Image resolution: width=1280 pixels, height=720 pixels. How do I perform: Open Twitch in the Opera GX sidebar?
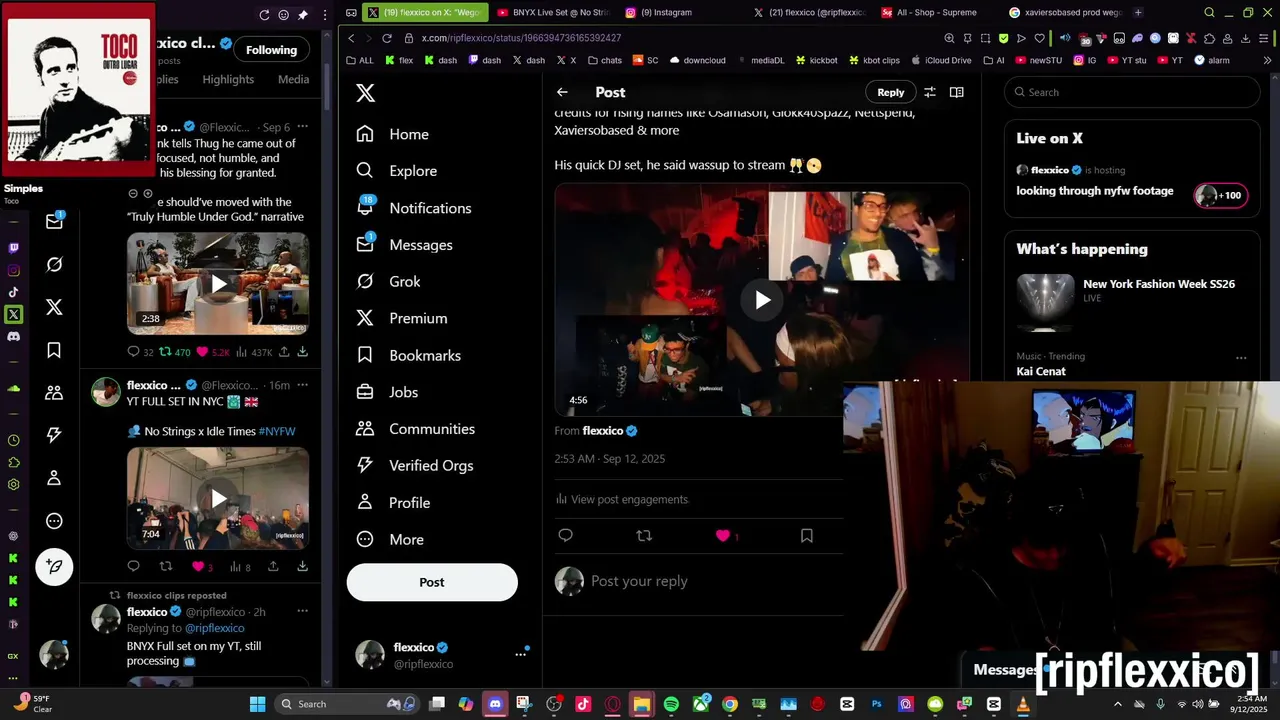click(x=13, y=248)
